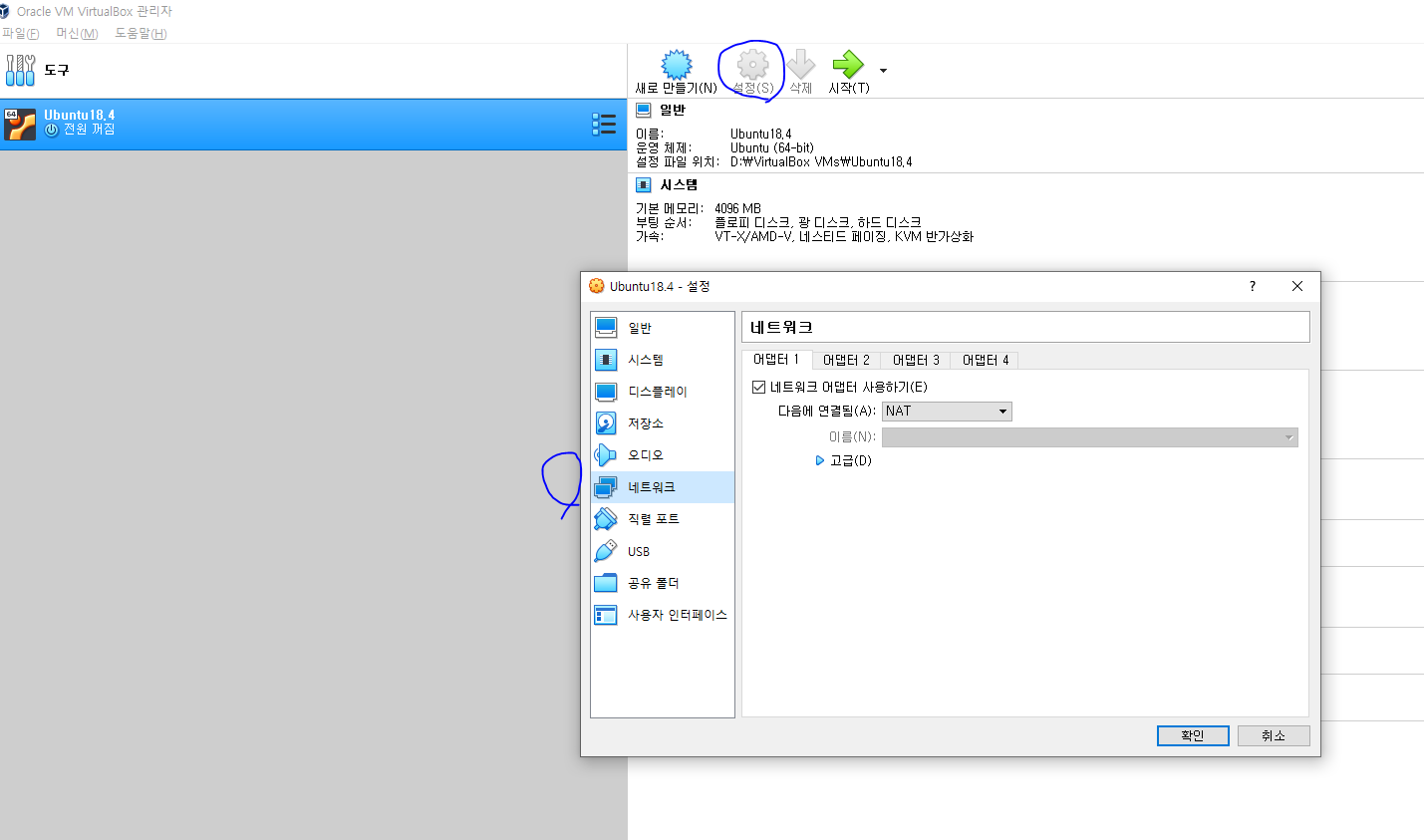
Task: Select the Ubuntu18.4 virtual machine entry
Action: click(313, 124)
